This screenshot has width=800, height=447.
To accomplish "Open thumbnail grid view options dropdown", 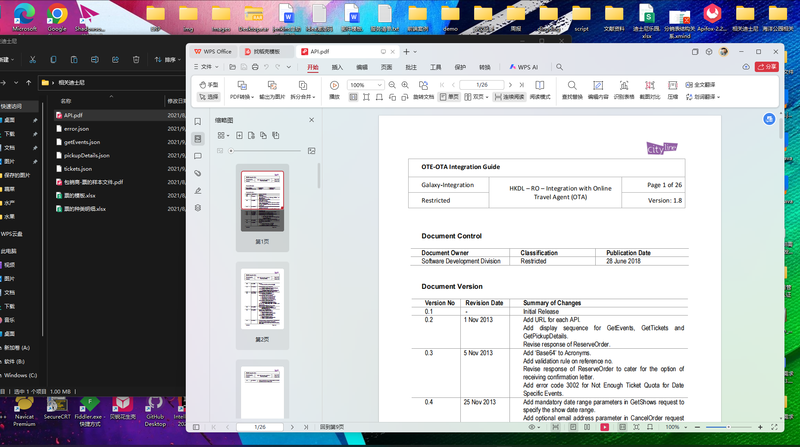I will (223, 135).
